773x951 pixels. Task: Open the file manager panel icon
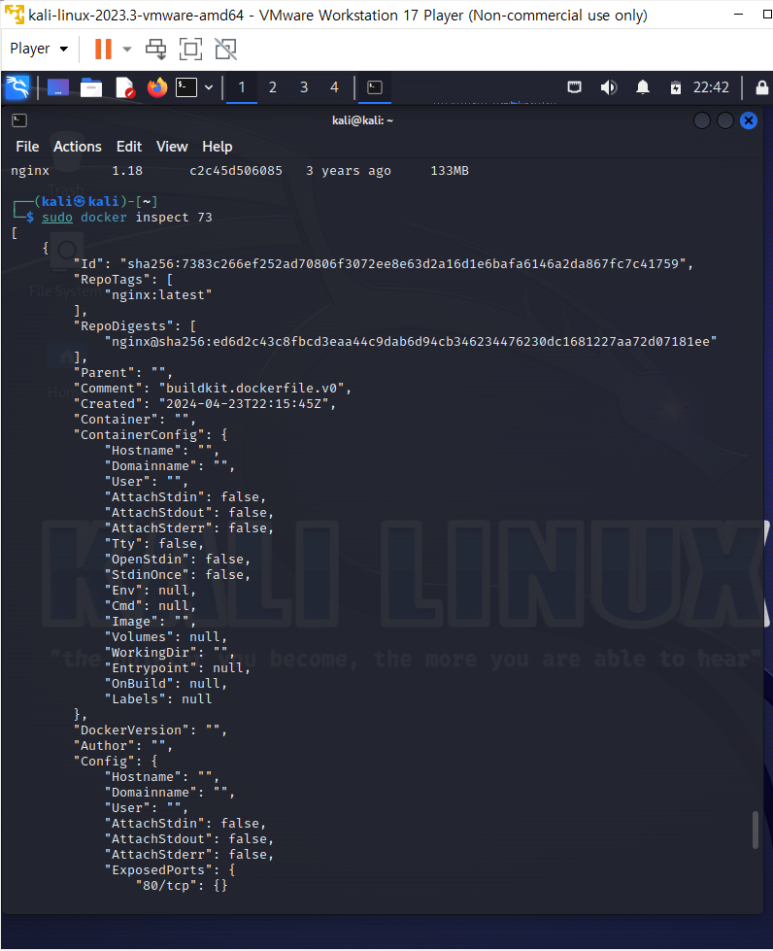click(x=91, y=87)
